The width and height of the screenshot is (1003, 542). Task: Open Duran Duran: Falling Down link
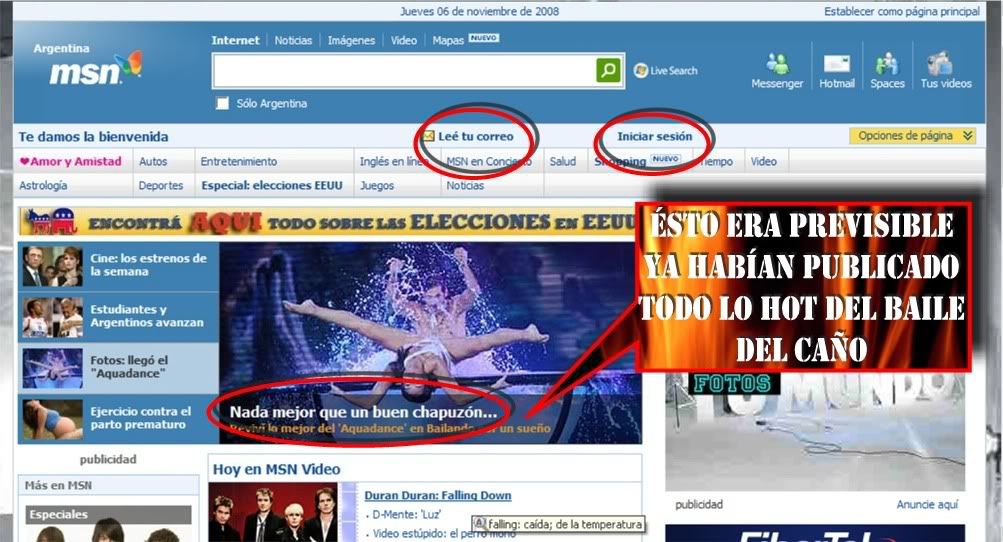[x=438, y=495]
